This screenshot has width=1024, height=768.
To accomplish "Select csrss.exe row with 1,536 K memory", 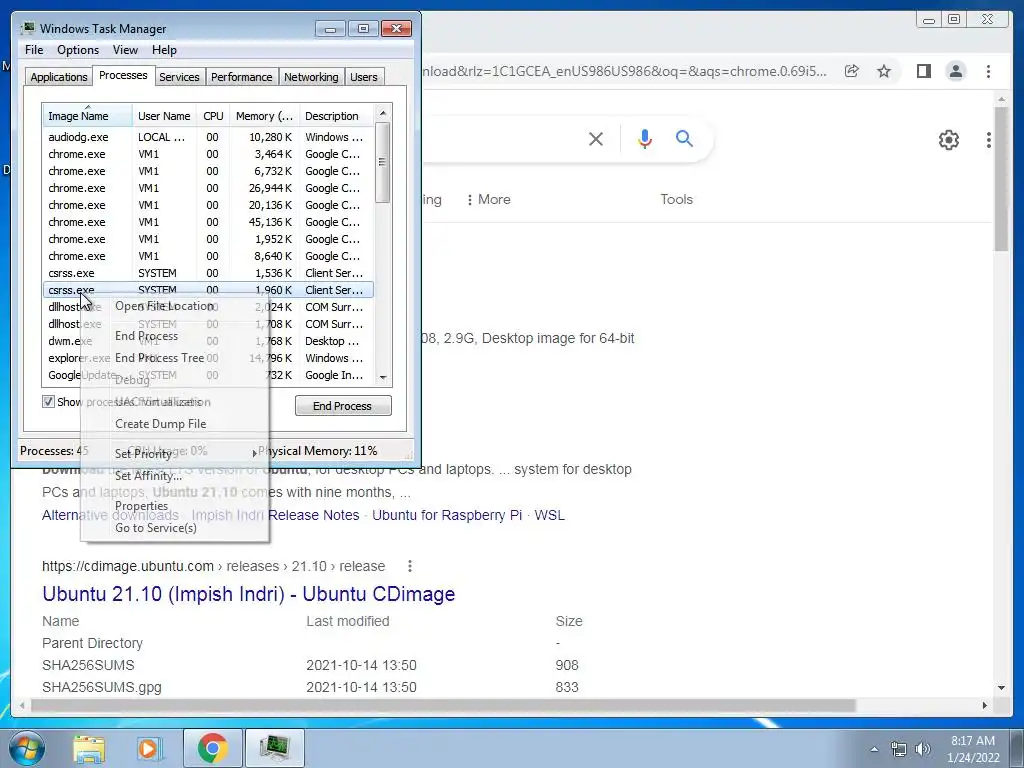I will pyautogui.click(x=208, y=273).
